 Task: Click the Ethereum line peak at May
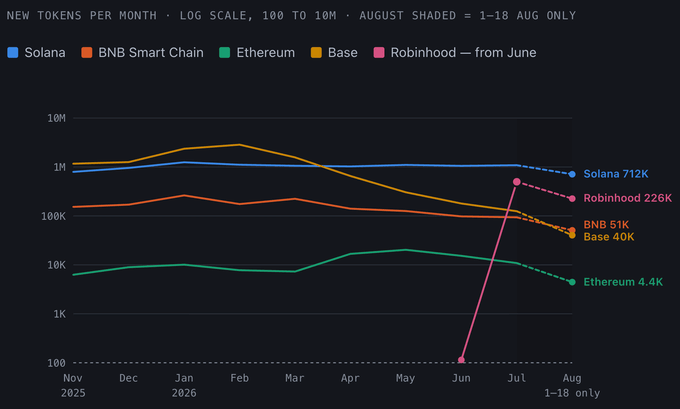tap(405, 250)
